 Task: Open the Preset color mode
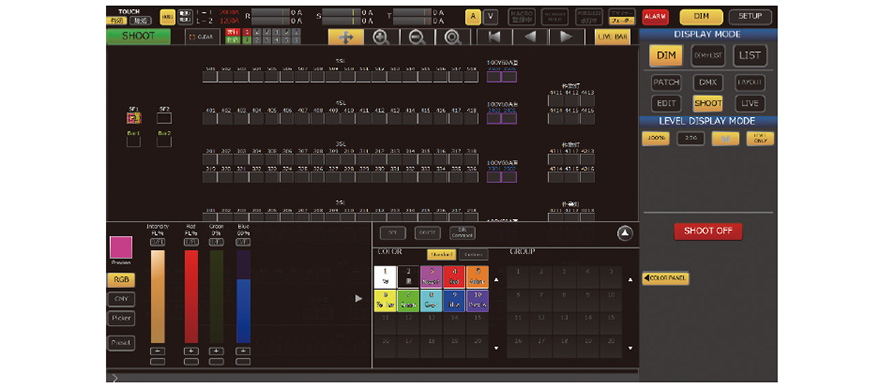coord(121,343)
